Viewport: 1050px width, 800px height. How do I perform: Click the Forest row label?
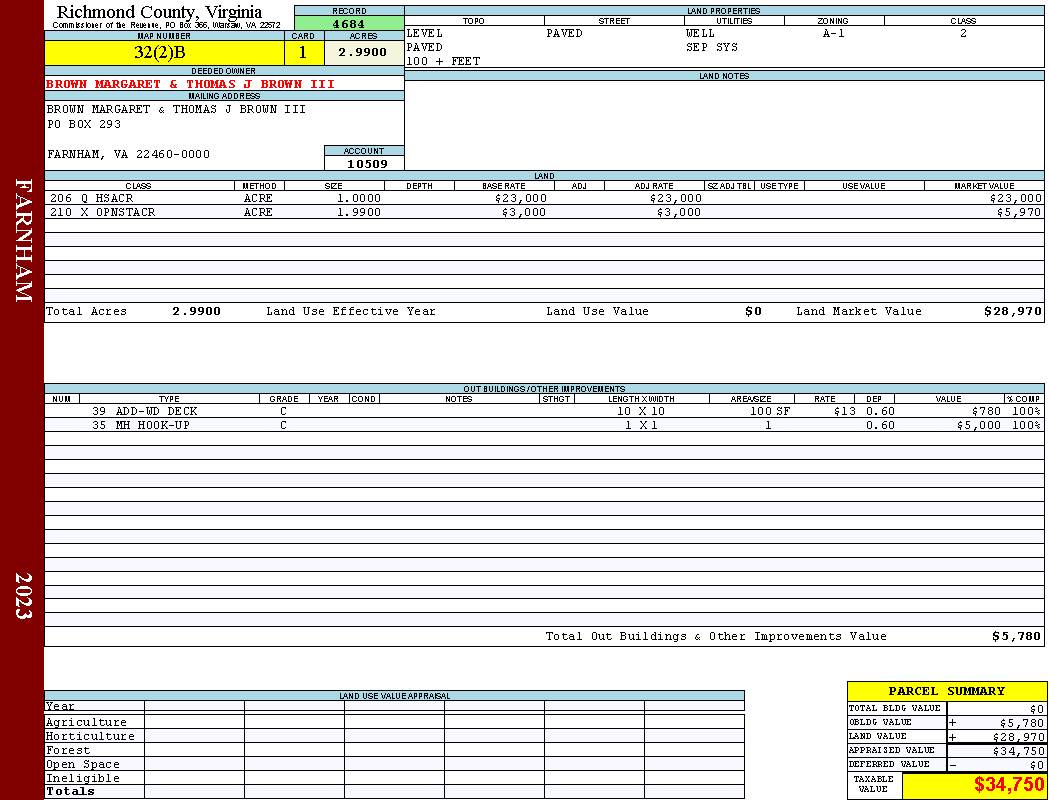[x=68, y=750]
